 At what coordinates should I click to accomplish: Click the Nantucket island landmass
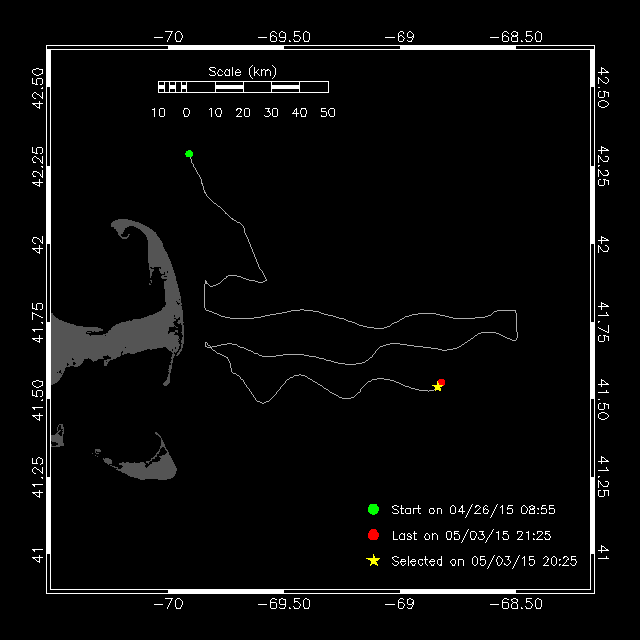pyautogui.click(x=150, y=465)
